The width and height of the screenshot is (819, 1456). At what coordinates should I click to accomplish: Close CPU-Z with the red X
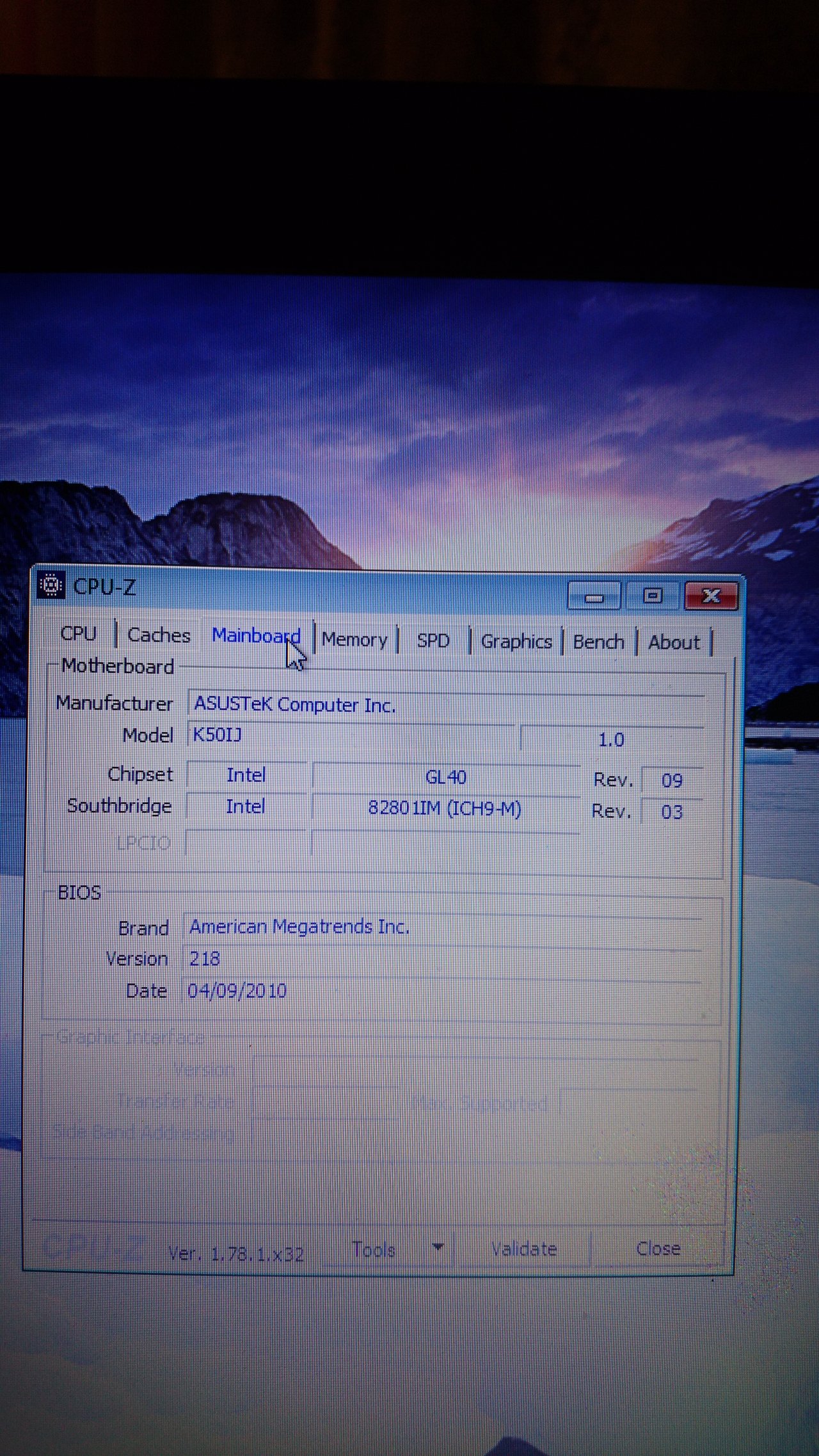(x=711, y=596)
